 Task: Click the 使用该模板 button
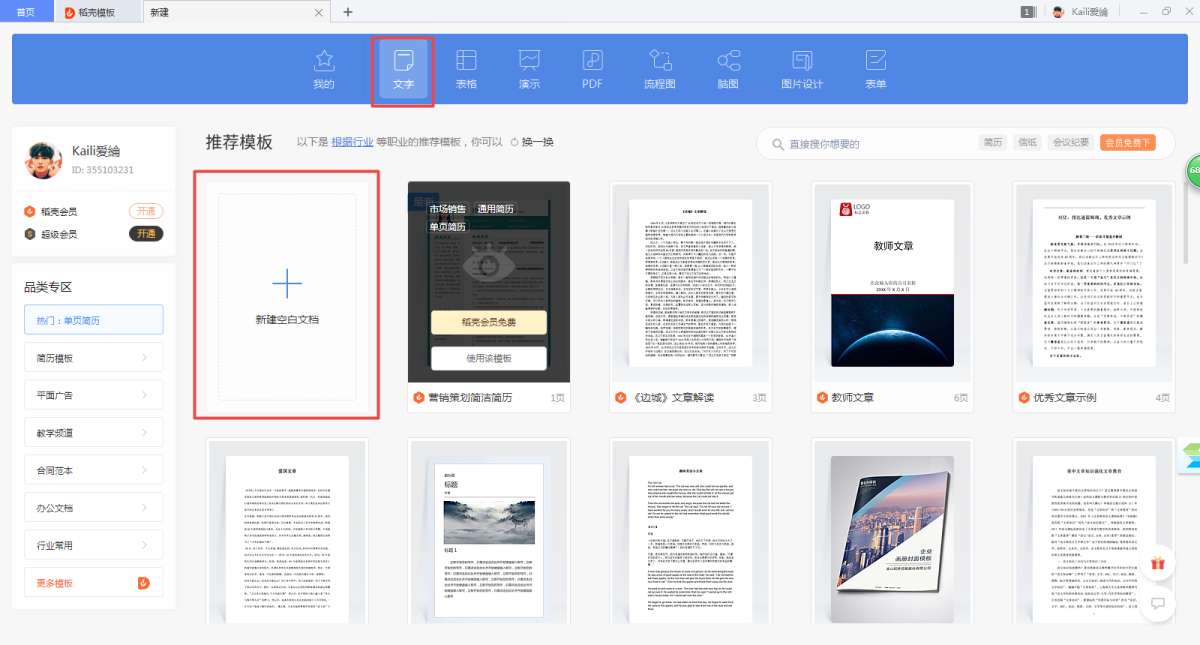(488, 359)
